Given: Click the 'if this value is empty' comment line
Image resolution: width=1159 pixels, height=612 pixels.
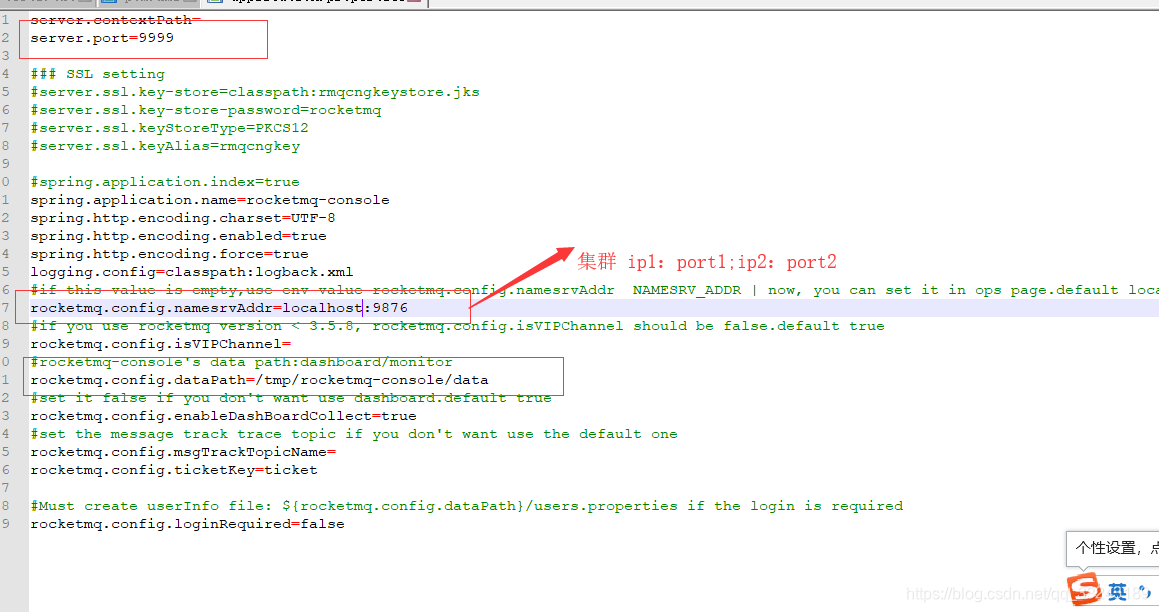Looking at the screenshot, I should coord(594,290).
